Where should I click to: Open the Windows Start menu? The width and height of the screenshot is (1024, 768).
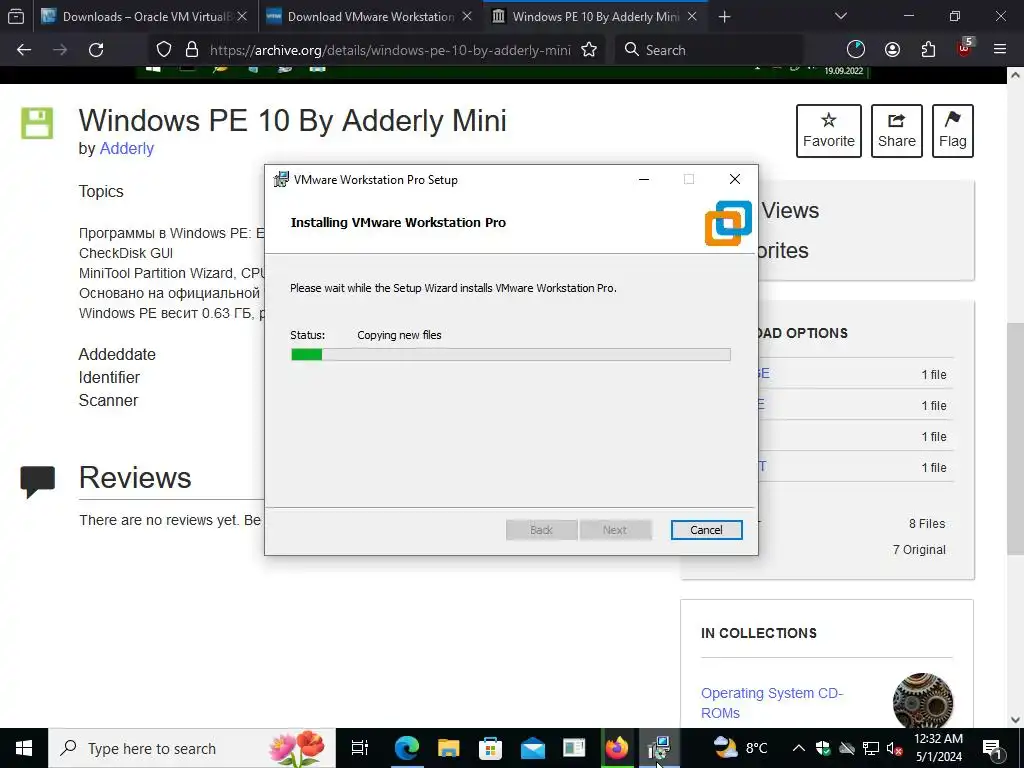24,748
